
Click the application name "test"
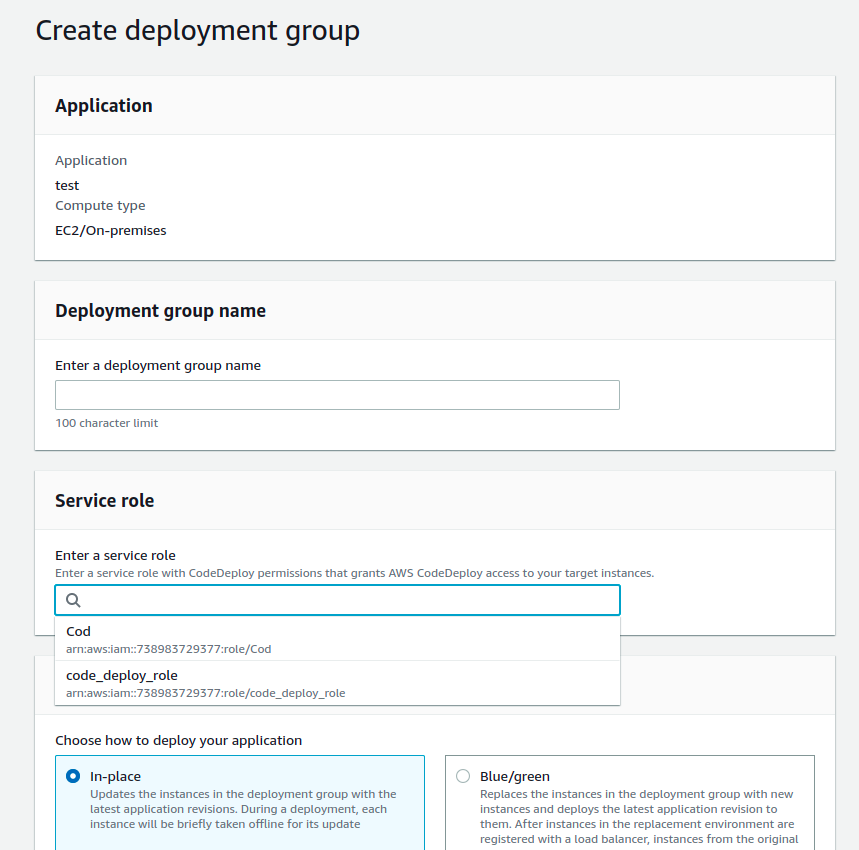(x=67, y=185)
